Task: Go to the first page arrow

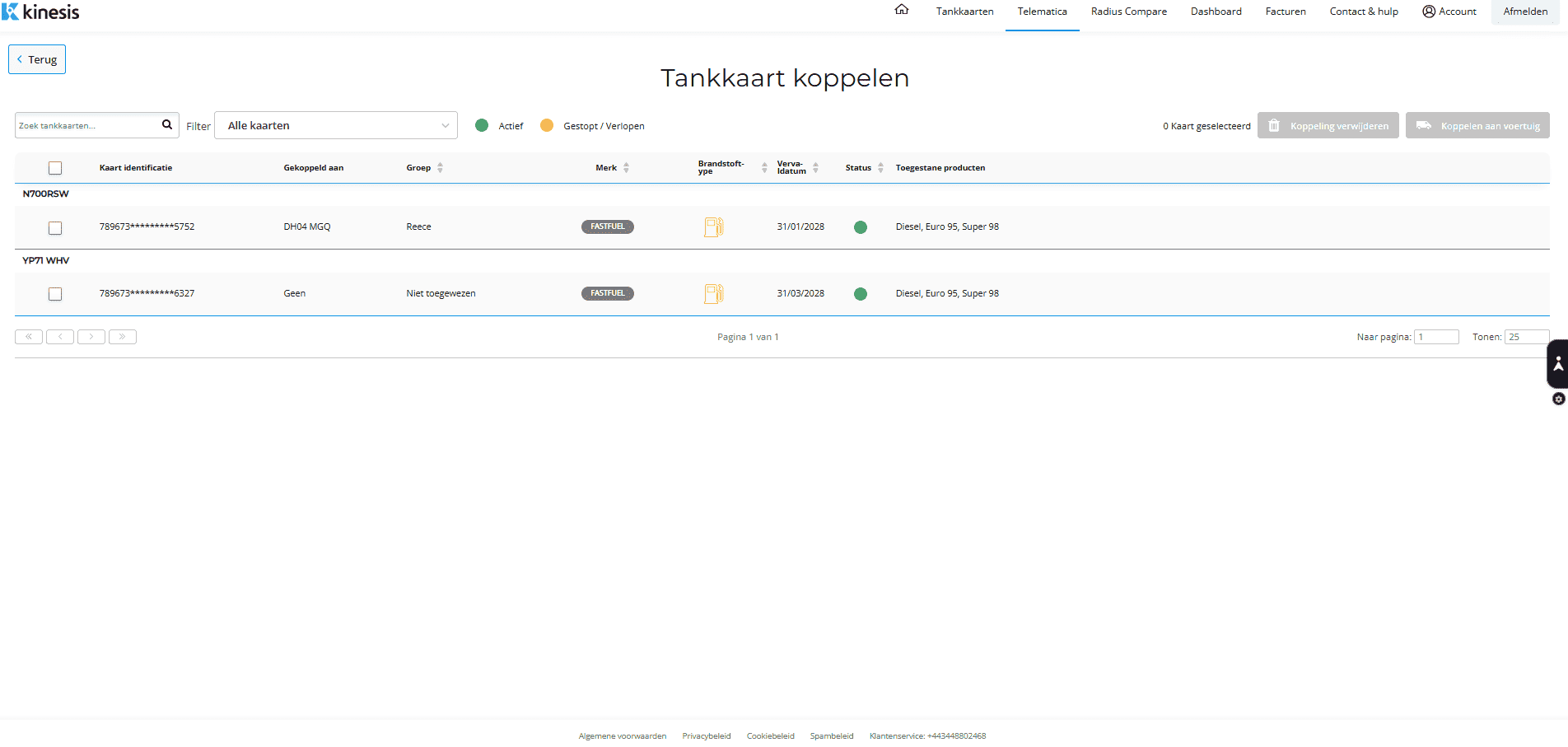Action: click(29, 337)
